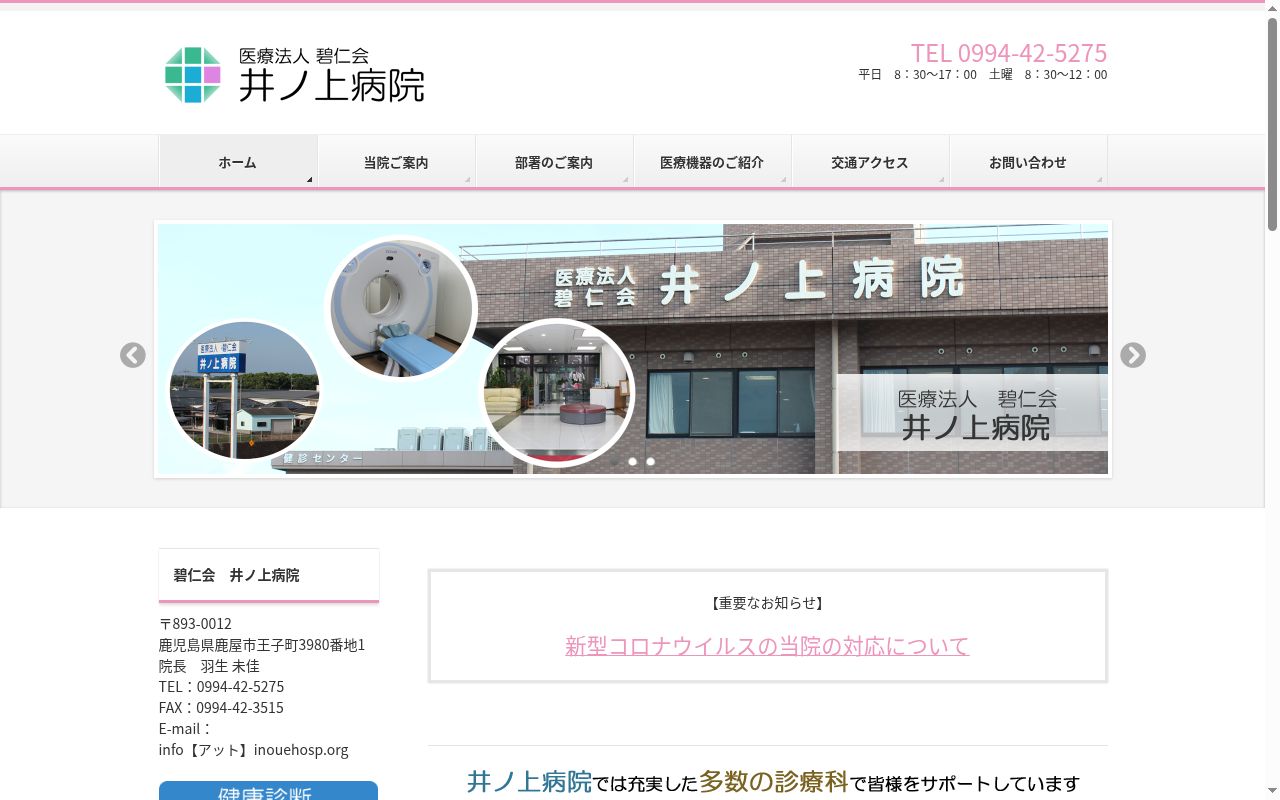Click address 鹿児島県鹿屋市王子町3980番地1
Viewport: 1280px width, 800px height.
click(x=262, y=645)
